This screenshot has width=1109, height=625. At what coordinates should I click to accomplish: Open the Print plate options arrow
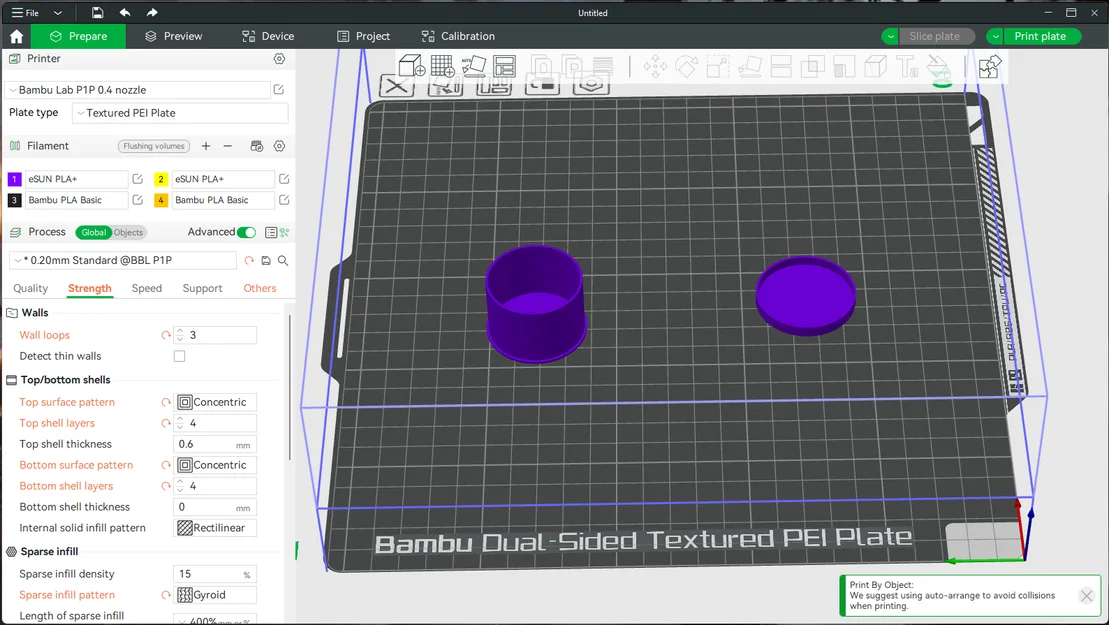pos(995,36)
